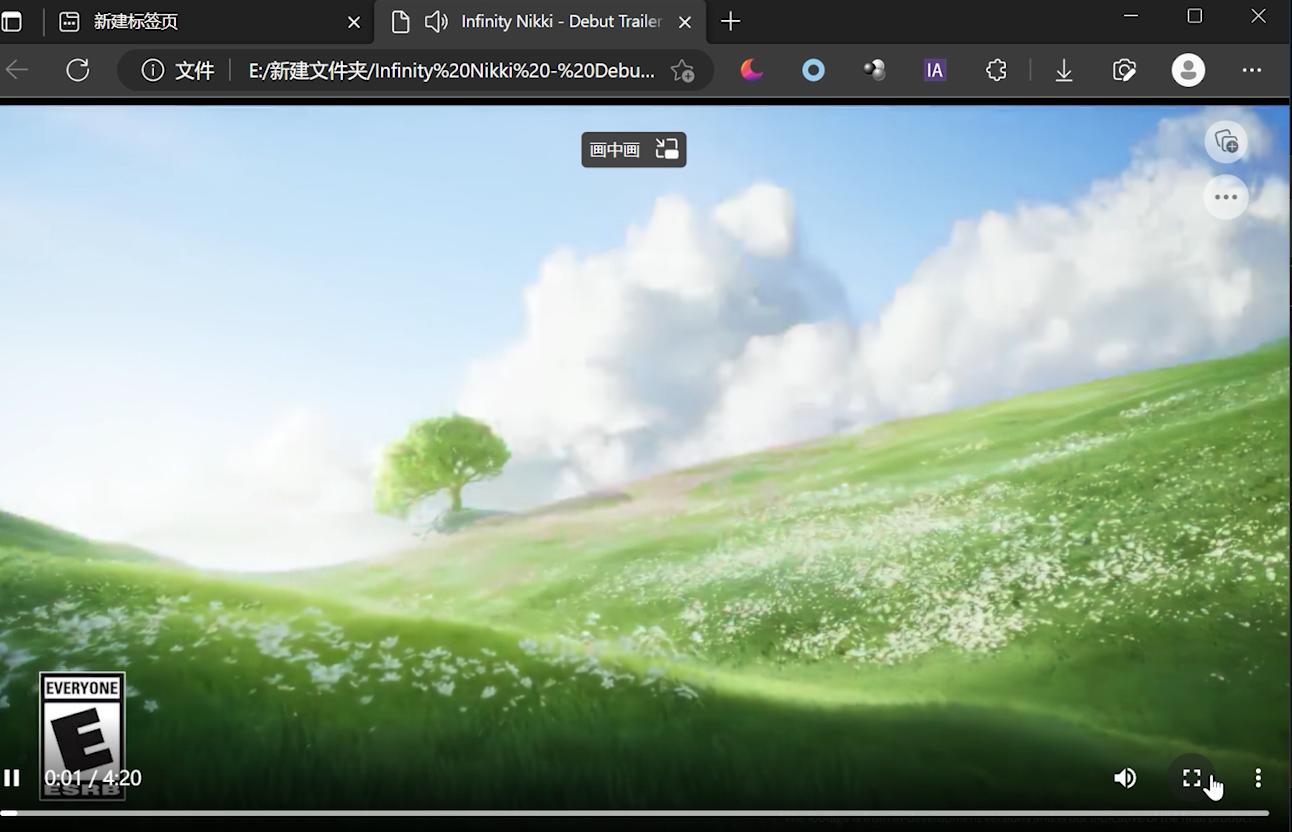Screen dimensions: 1292x832
Task: Open the floating collections overflow menu
Action: (1225, 197)
